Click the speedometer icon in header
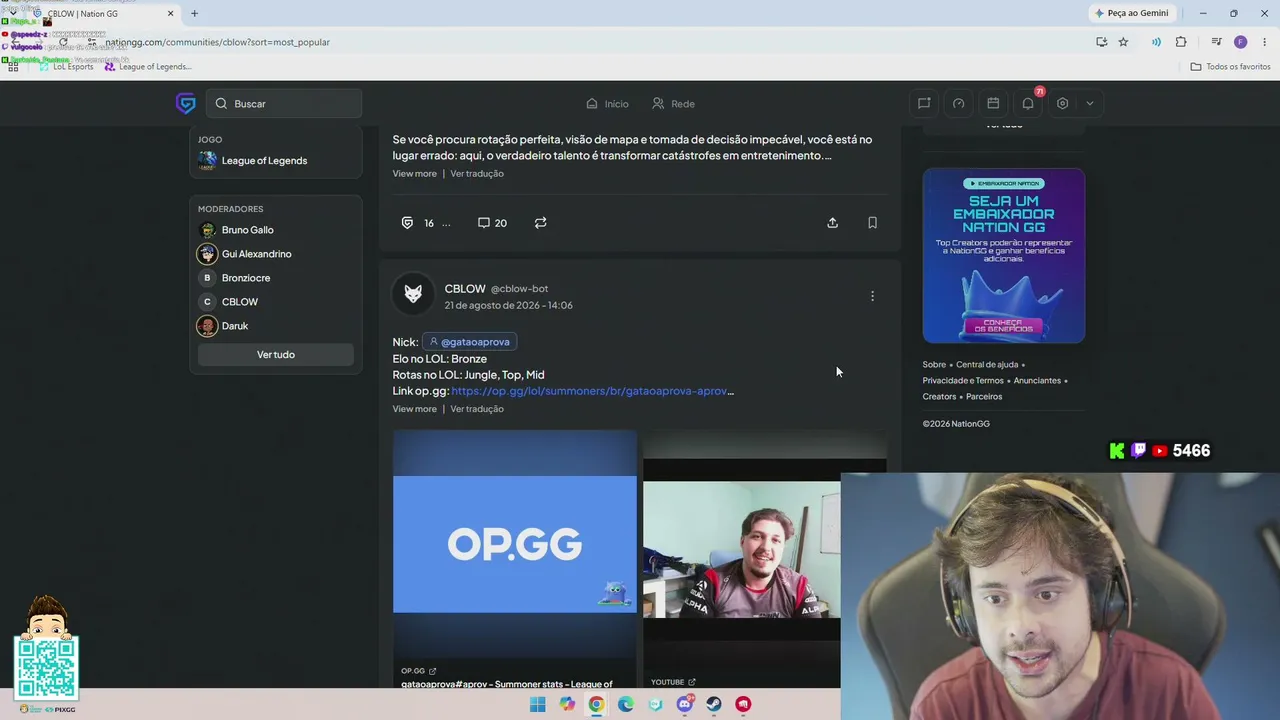Viewport: 1280px width, 720px height. [x=958, y=103]
